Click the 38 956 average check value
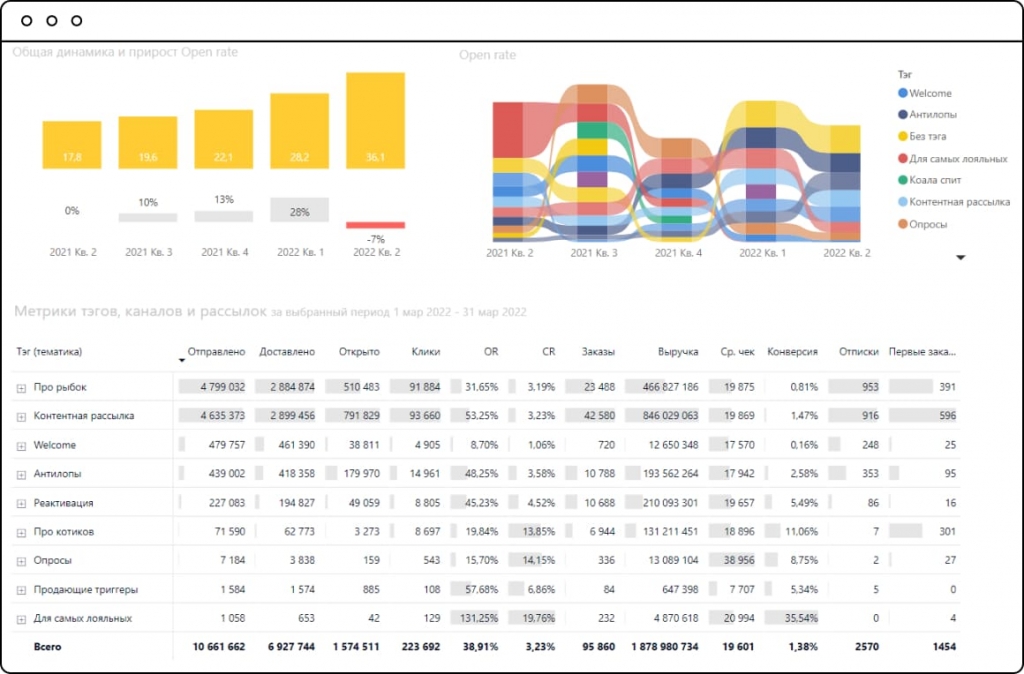 [739, 560]
